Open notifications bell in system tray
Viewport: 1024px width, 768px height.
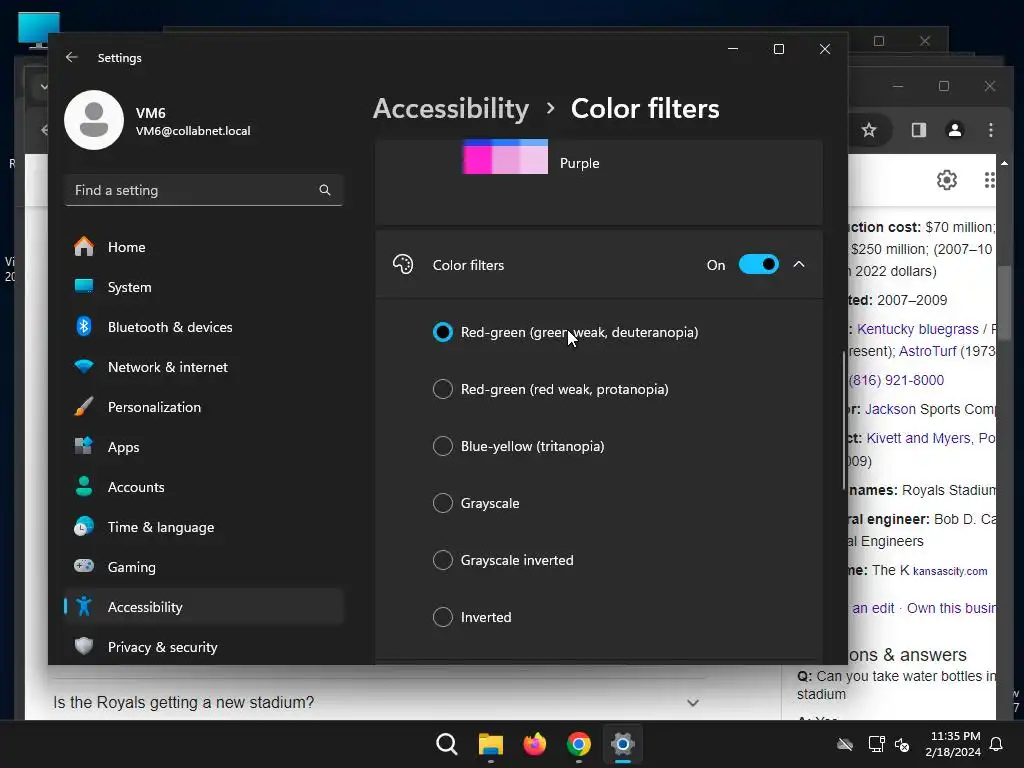click(x=997, y=744)
